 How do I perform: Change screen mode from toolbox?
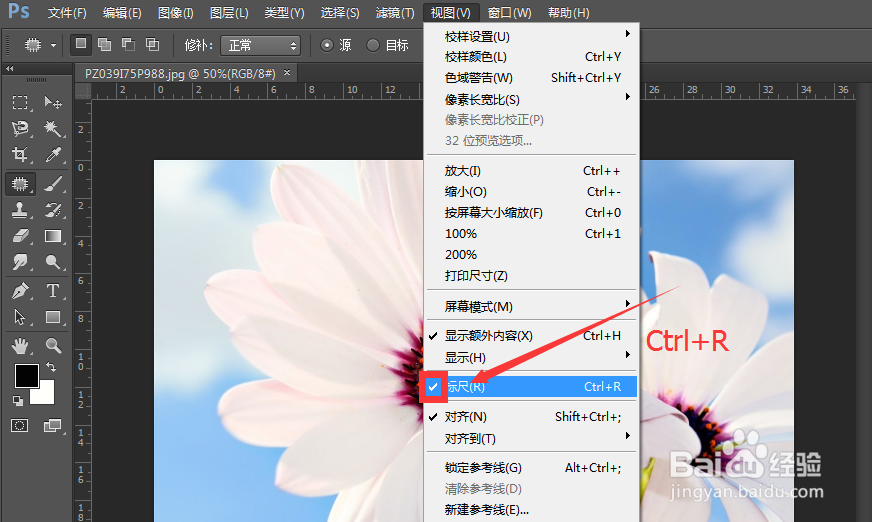click(52, 426)
